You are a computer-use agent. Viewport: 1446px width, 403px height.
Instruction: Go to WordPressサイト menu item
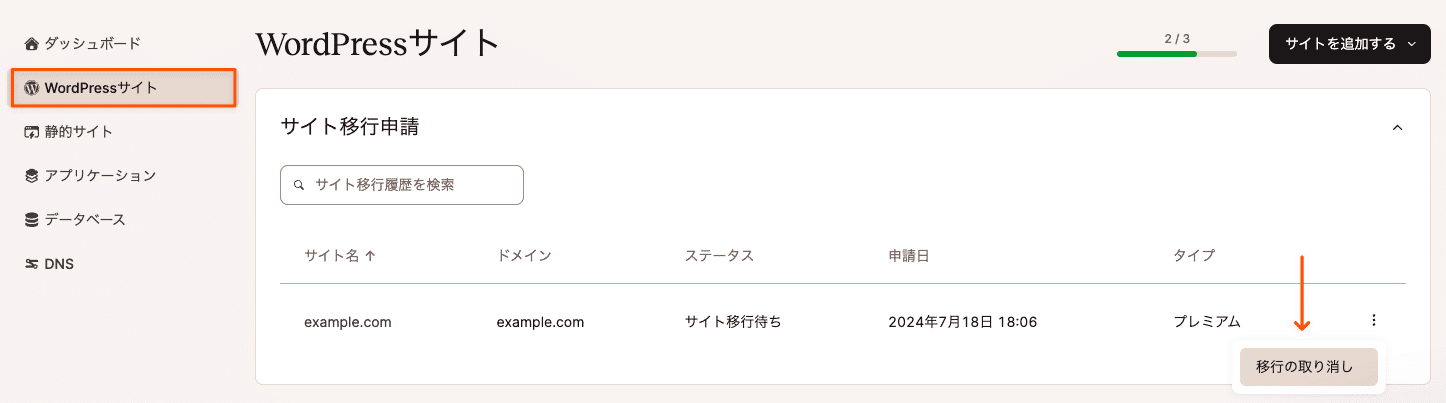[125, 88]
